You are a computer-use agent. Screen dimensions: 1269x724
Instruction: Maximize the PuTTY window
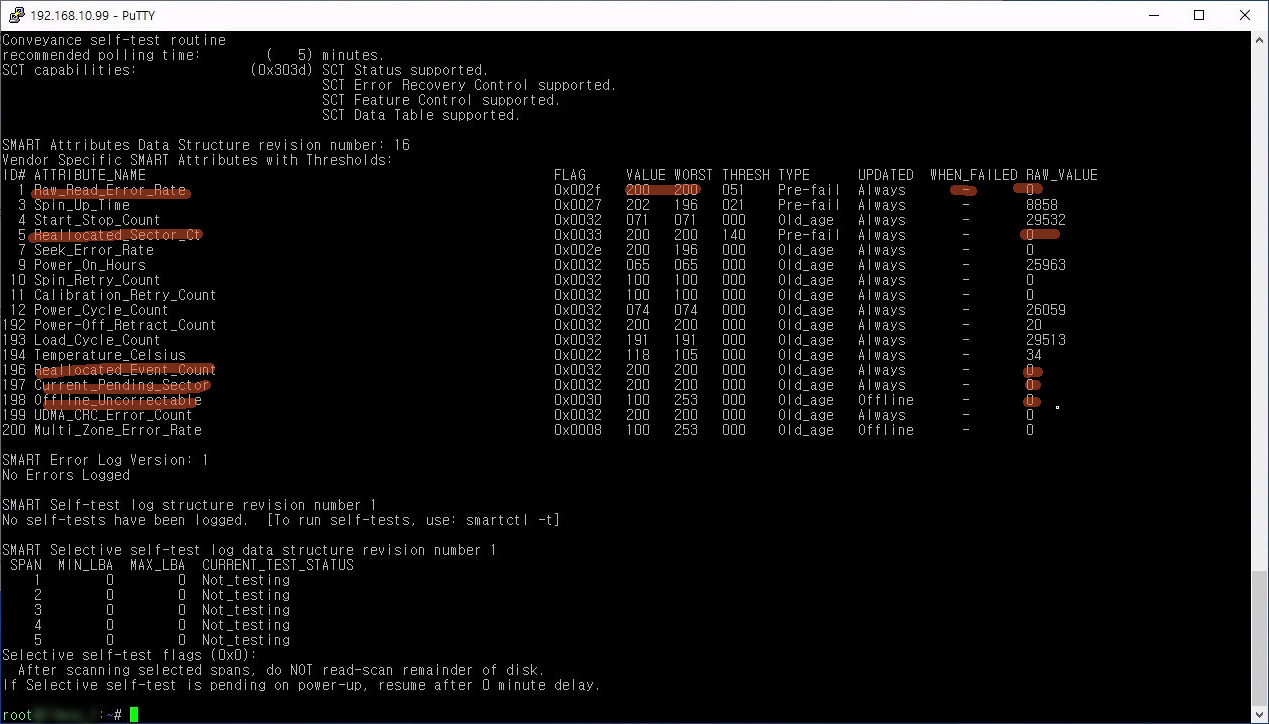[x=1199, y=15]
